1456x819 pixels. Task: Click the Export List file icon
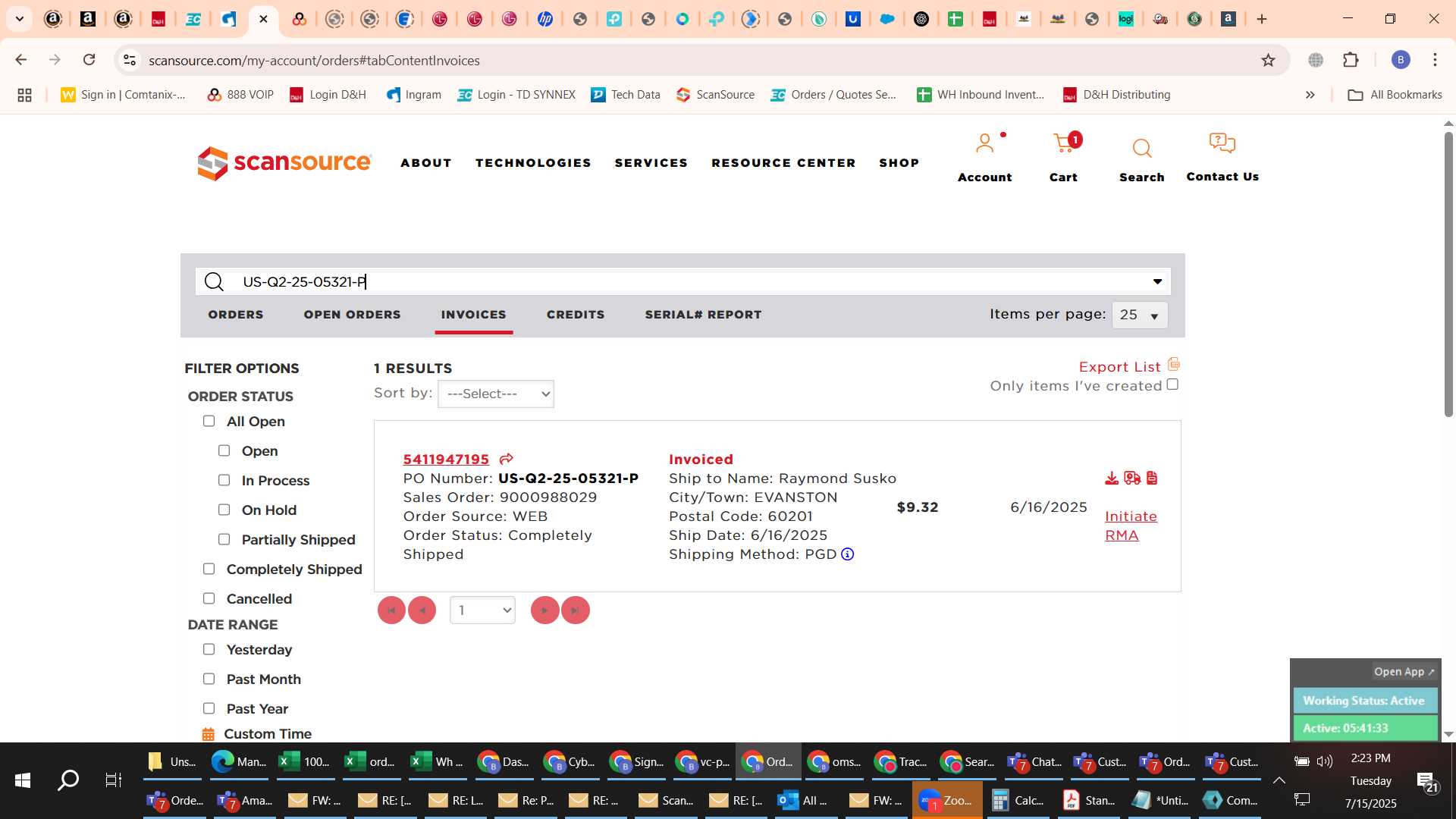pyautogui.click(x=1174, y=364)
